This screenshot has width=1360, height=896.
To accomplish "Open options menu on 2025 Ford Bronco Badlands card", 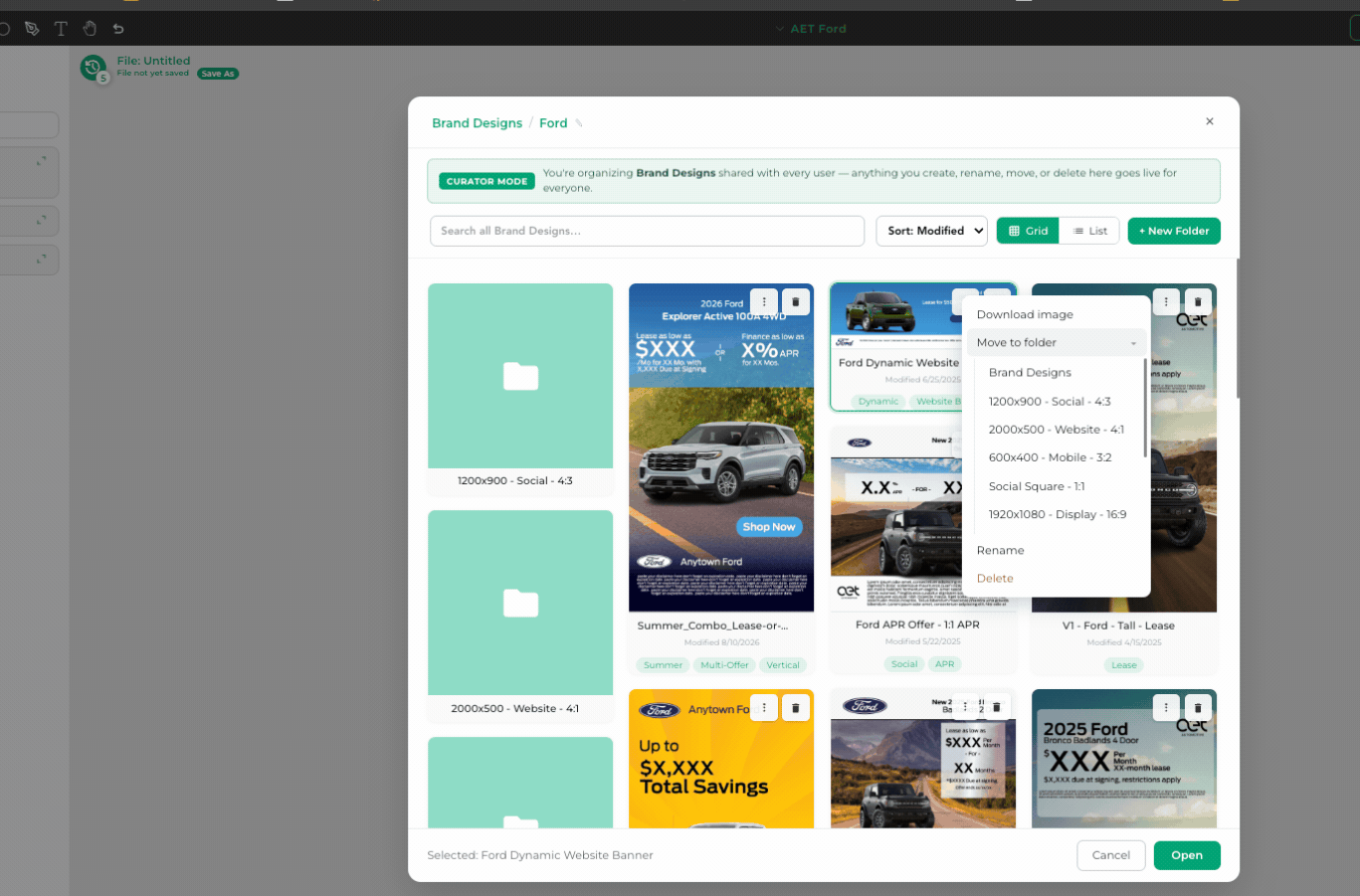I will click(x=1166, y=708).
